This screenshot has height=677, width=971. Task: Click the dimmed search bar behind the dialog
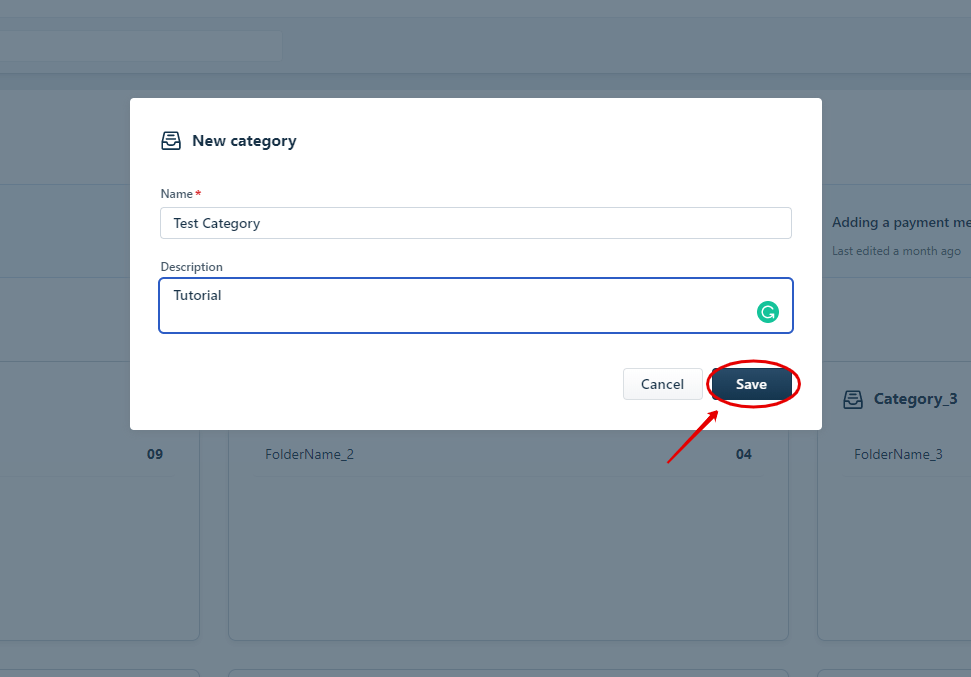point(141,46)
